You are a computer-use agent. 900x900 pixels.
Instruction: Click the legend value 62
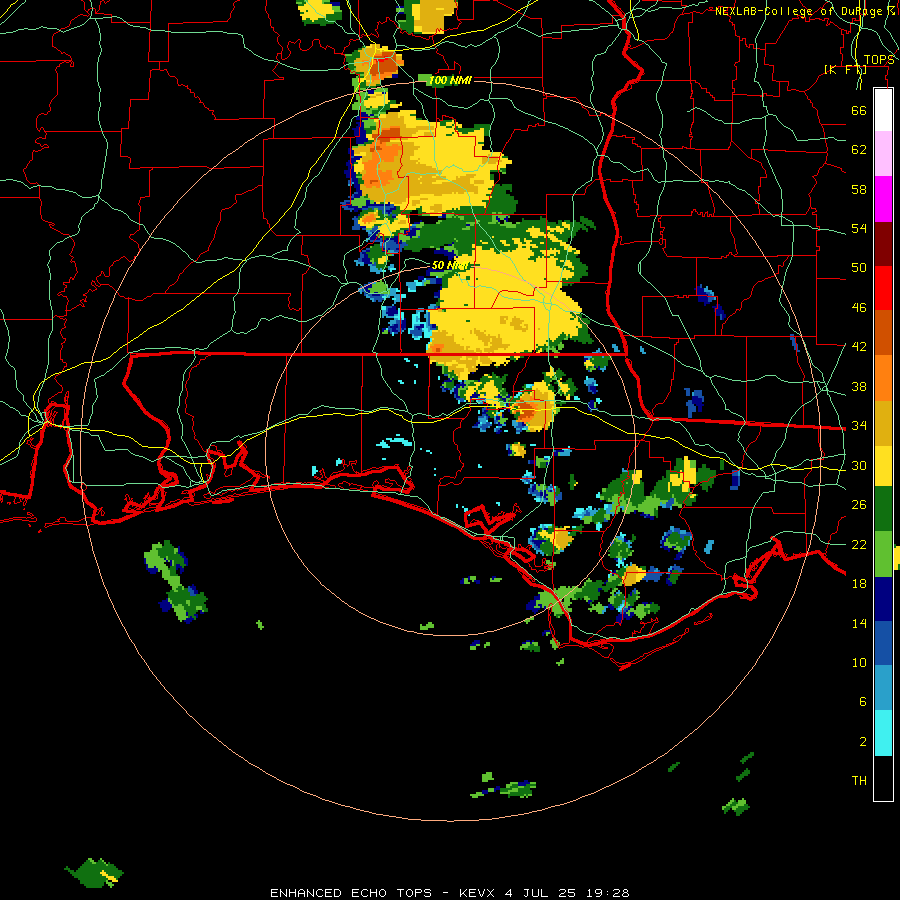859,150
